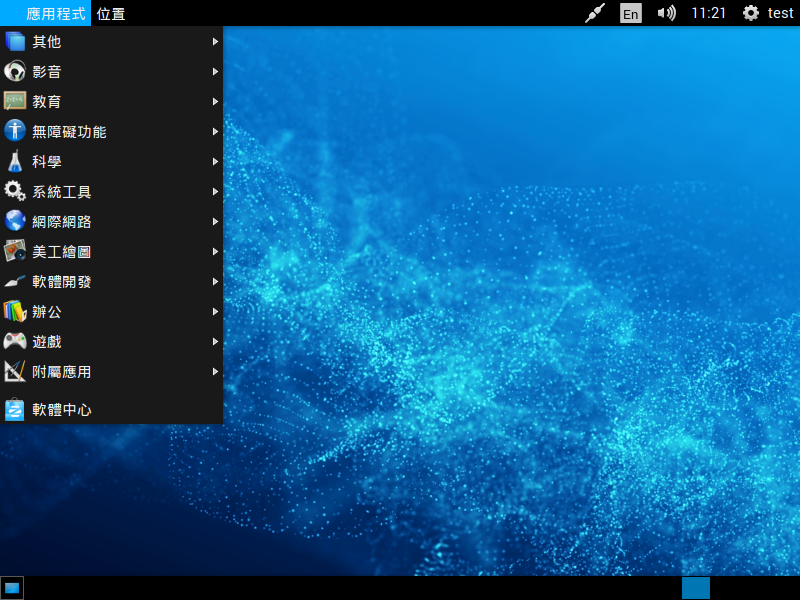800x600 pixels.
Task: Click the 附屬應用 accessories icon
Action: (15, 371)
